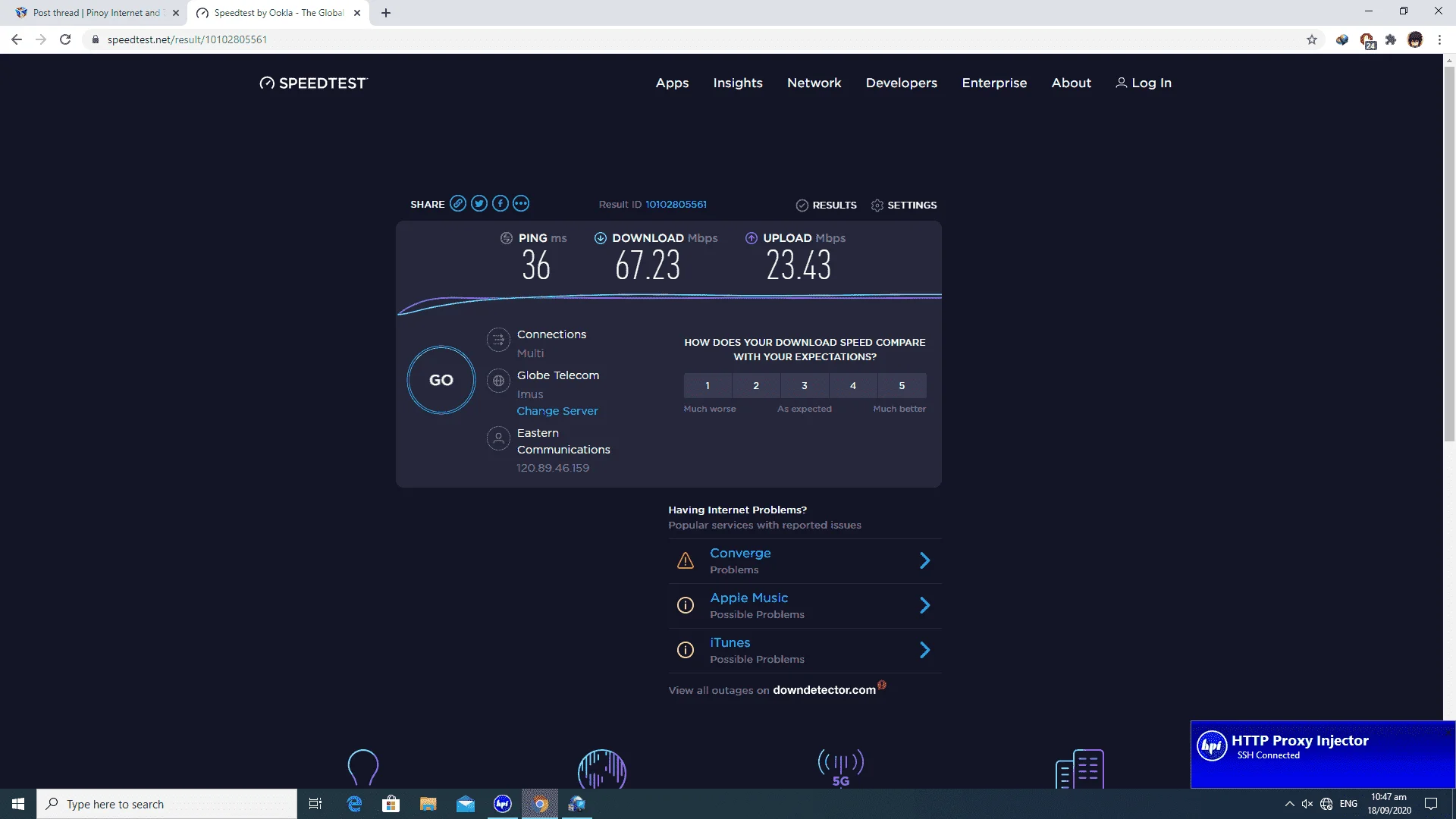Expand Converge problems chevron
The width and height of the screenshot is (1456, 819).
(x=924, y=560)
